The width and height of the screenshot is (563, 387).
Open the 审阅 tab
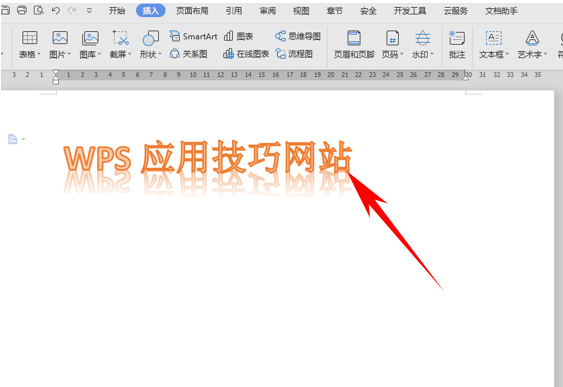pos(267,11)
